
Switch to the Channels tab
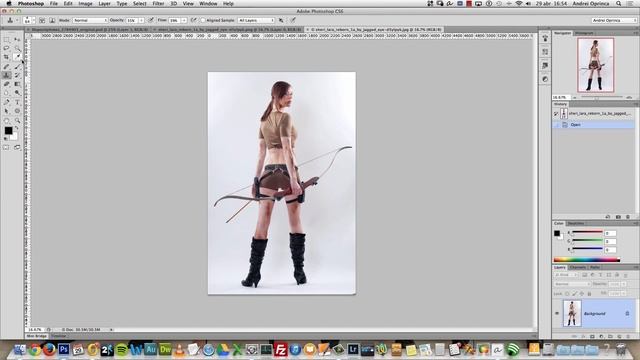(x=578, y=267)
